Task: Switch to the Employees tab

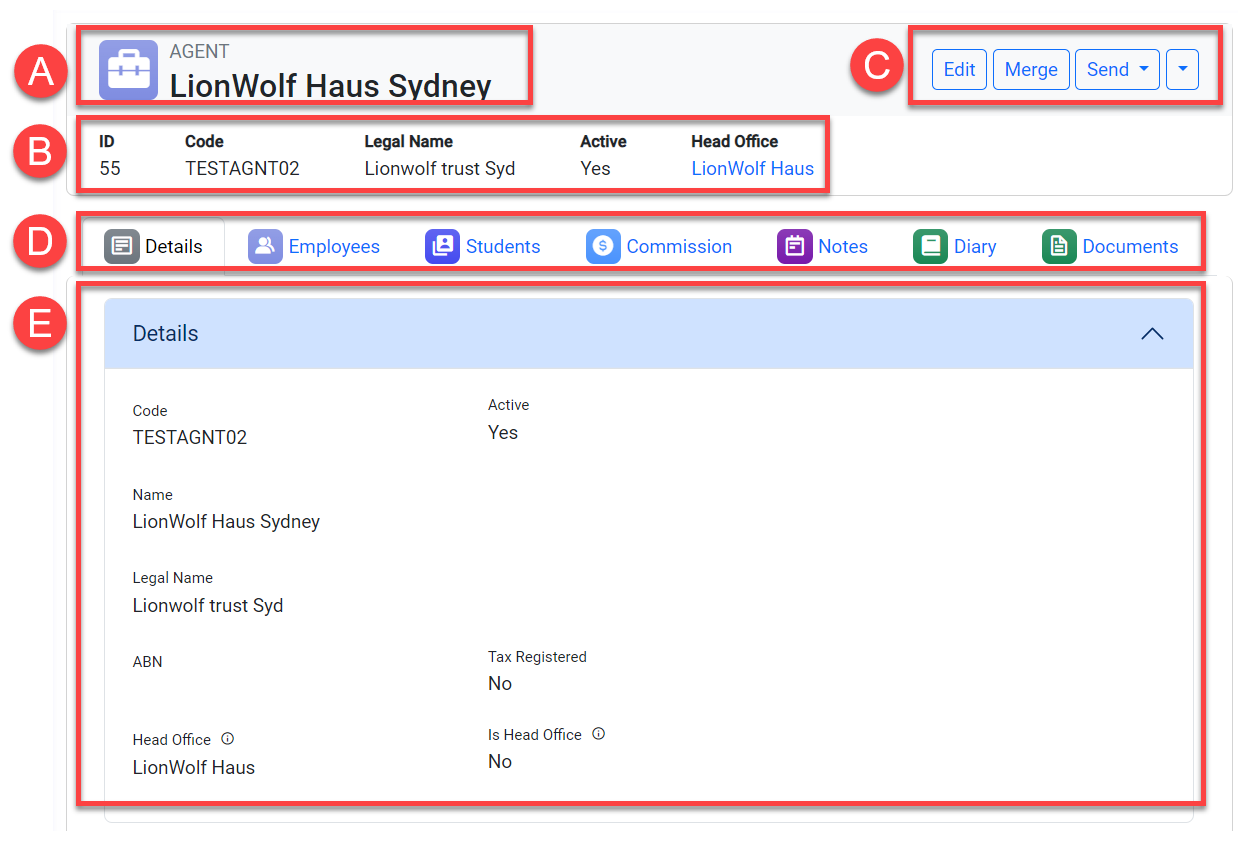Action: click(333, 246)
